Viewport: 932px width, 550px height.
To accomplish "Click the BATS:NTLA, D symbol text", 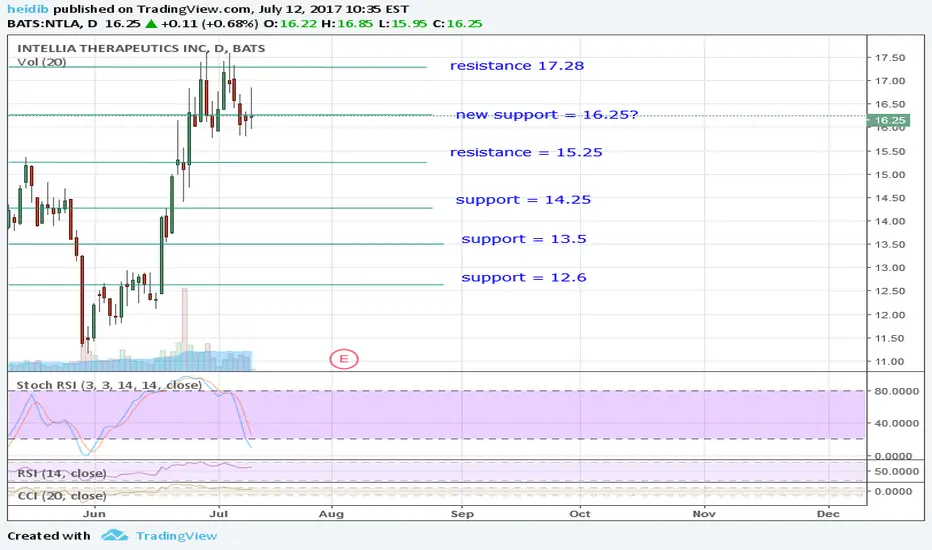I will pos(52,24).
